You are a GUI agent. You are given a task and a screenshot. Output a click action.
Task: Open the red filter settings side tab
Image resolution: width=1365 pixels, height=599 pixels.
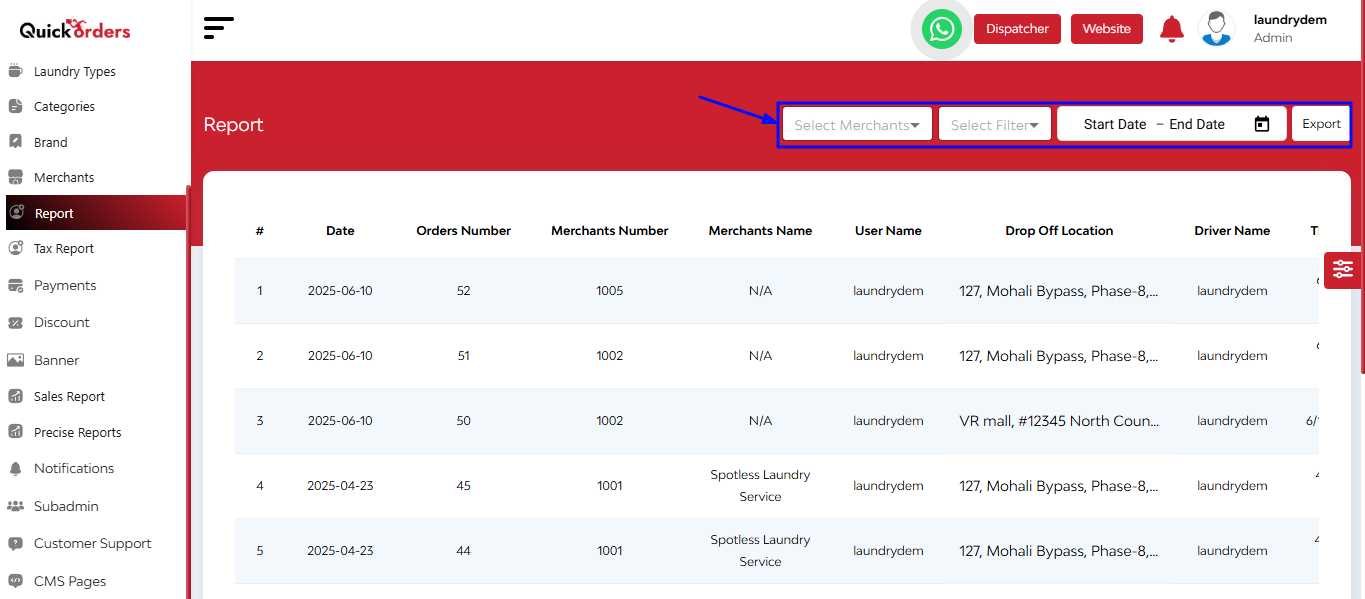[1343, 269]
